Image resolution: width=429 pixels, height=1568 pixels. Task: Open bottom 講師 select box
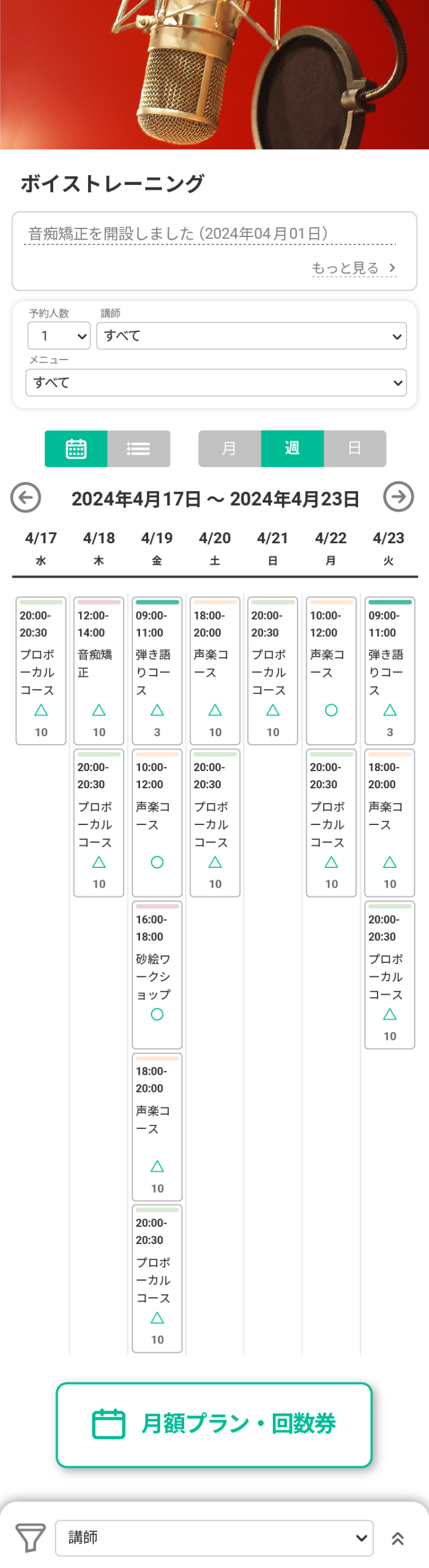point(214,1537)
